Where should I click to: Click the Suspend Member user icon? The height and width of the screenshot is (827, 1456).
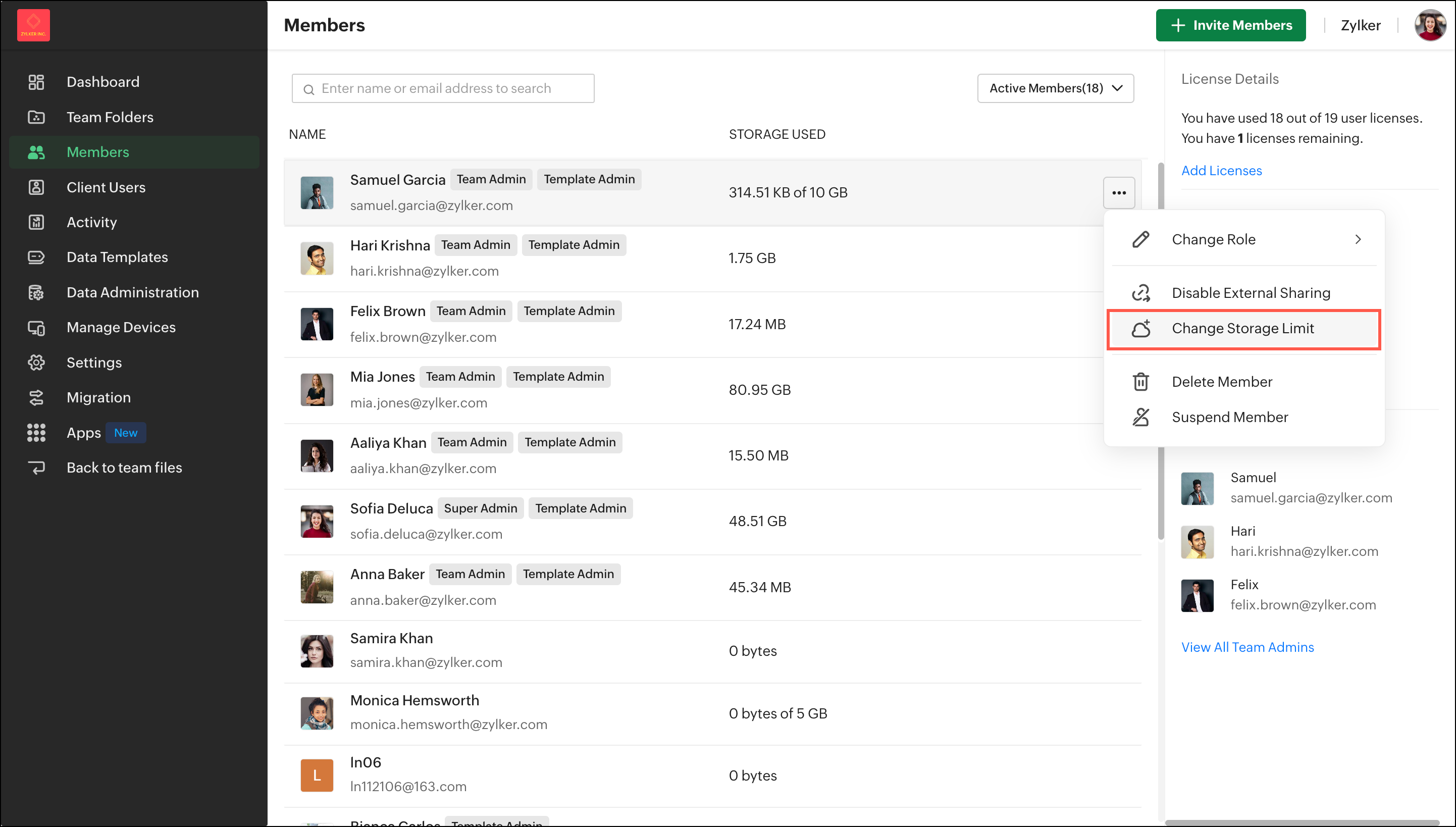1141,417
